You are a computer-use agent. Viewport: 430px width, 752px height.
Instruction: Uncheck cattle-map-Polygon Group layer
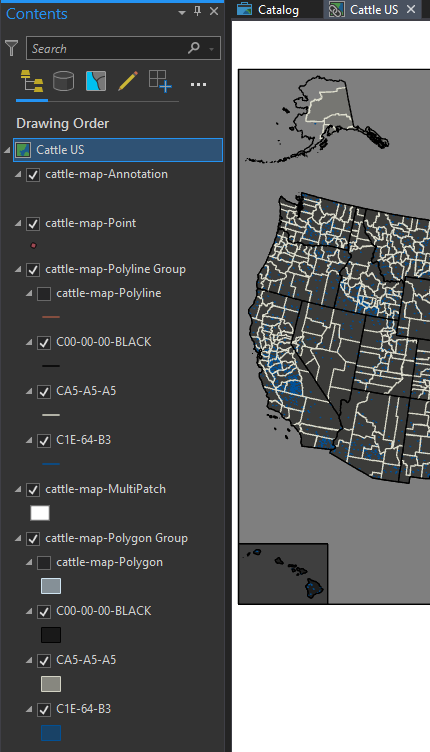(33, 539)
